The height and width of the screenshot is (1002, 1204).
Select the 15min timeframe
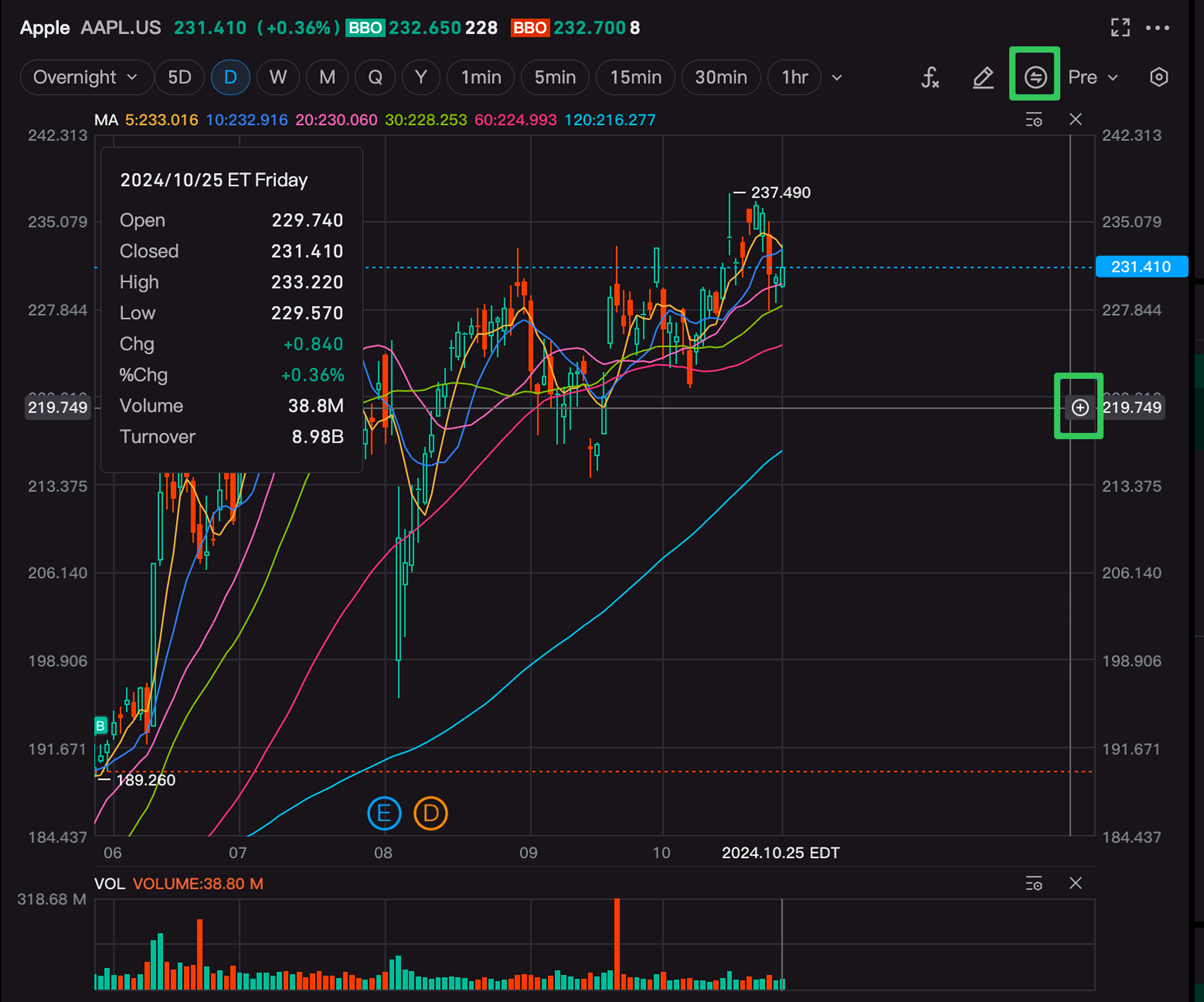(x=635, y=77)
